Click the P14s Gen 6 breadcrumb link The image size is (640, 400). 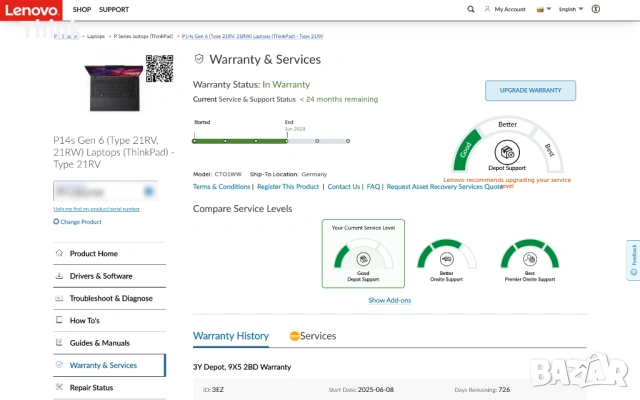click(252, 36)
